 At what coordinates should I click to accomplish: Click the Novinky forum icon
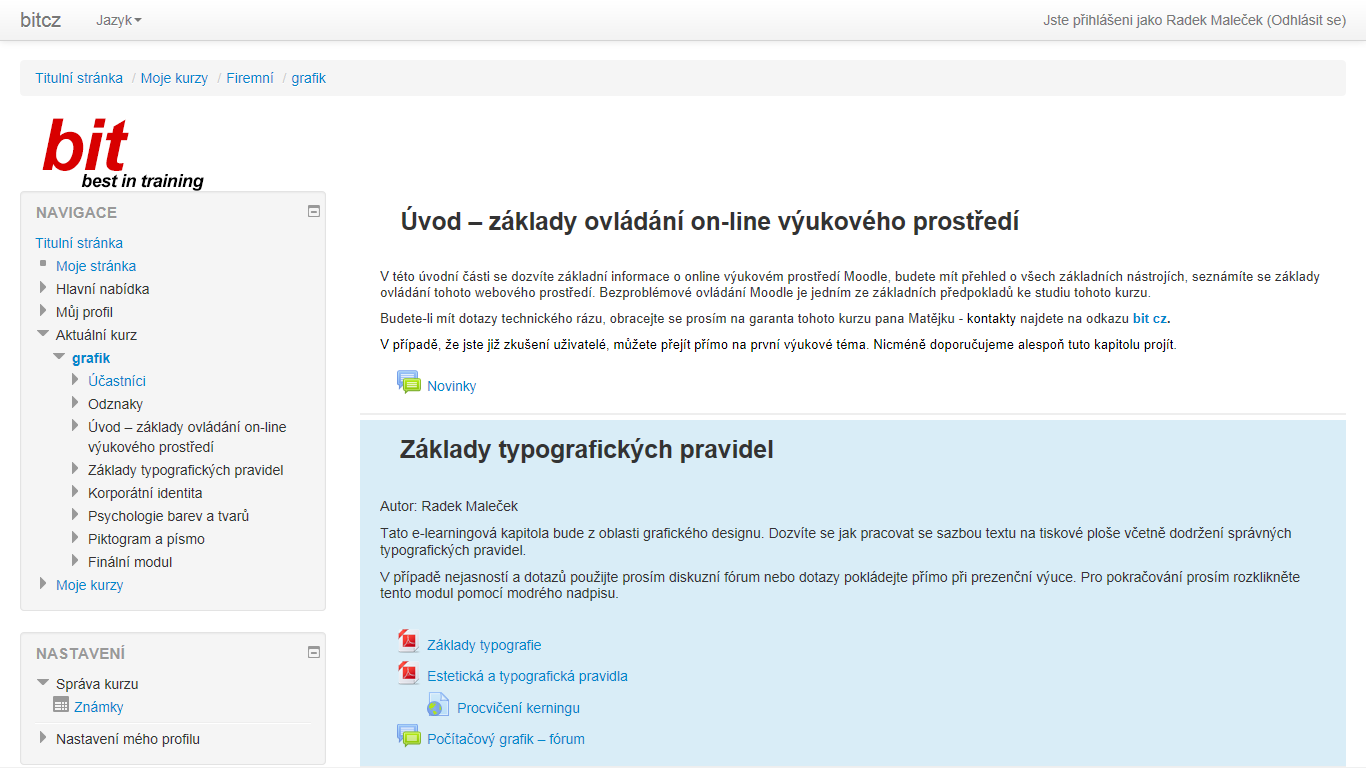pos(408,383)
